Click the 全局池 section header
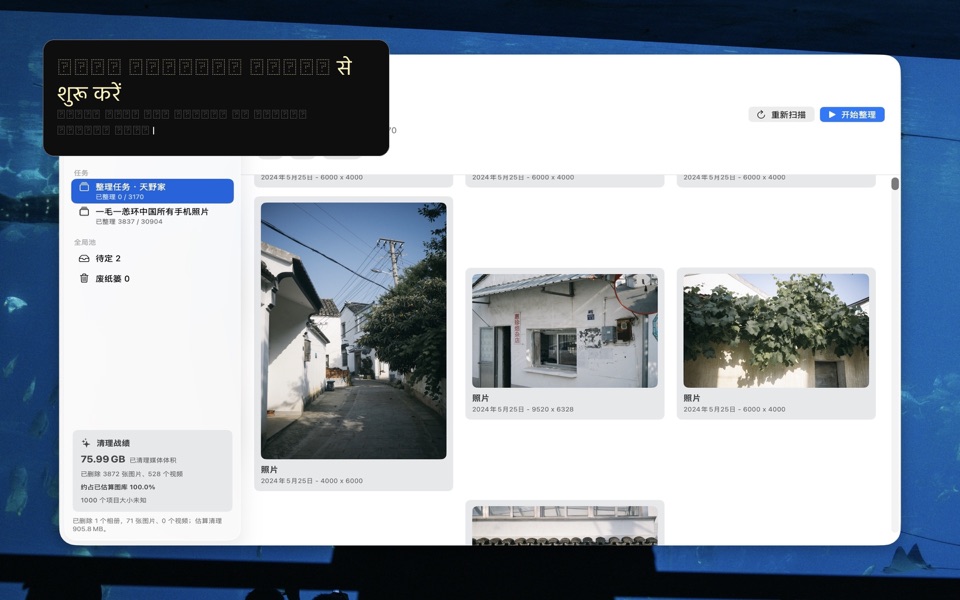960x600 pixels. [84, 242]
